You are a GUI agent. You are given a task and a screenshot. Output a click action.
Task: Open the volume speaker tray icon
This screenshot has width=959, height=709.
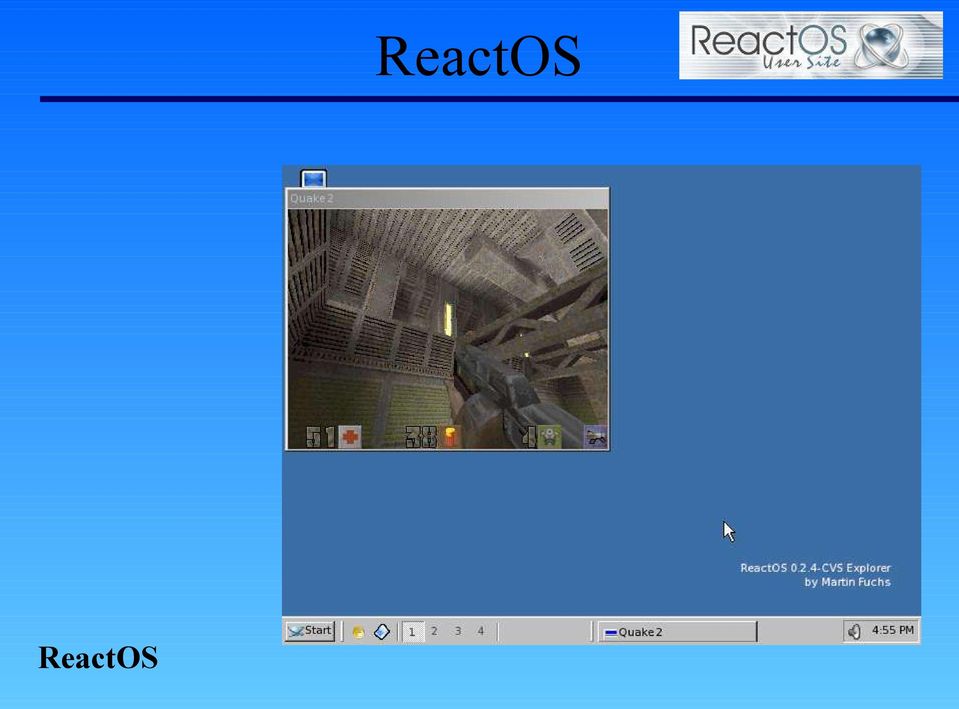[854, 631]
